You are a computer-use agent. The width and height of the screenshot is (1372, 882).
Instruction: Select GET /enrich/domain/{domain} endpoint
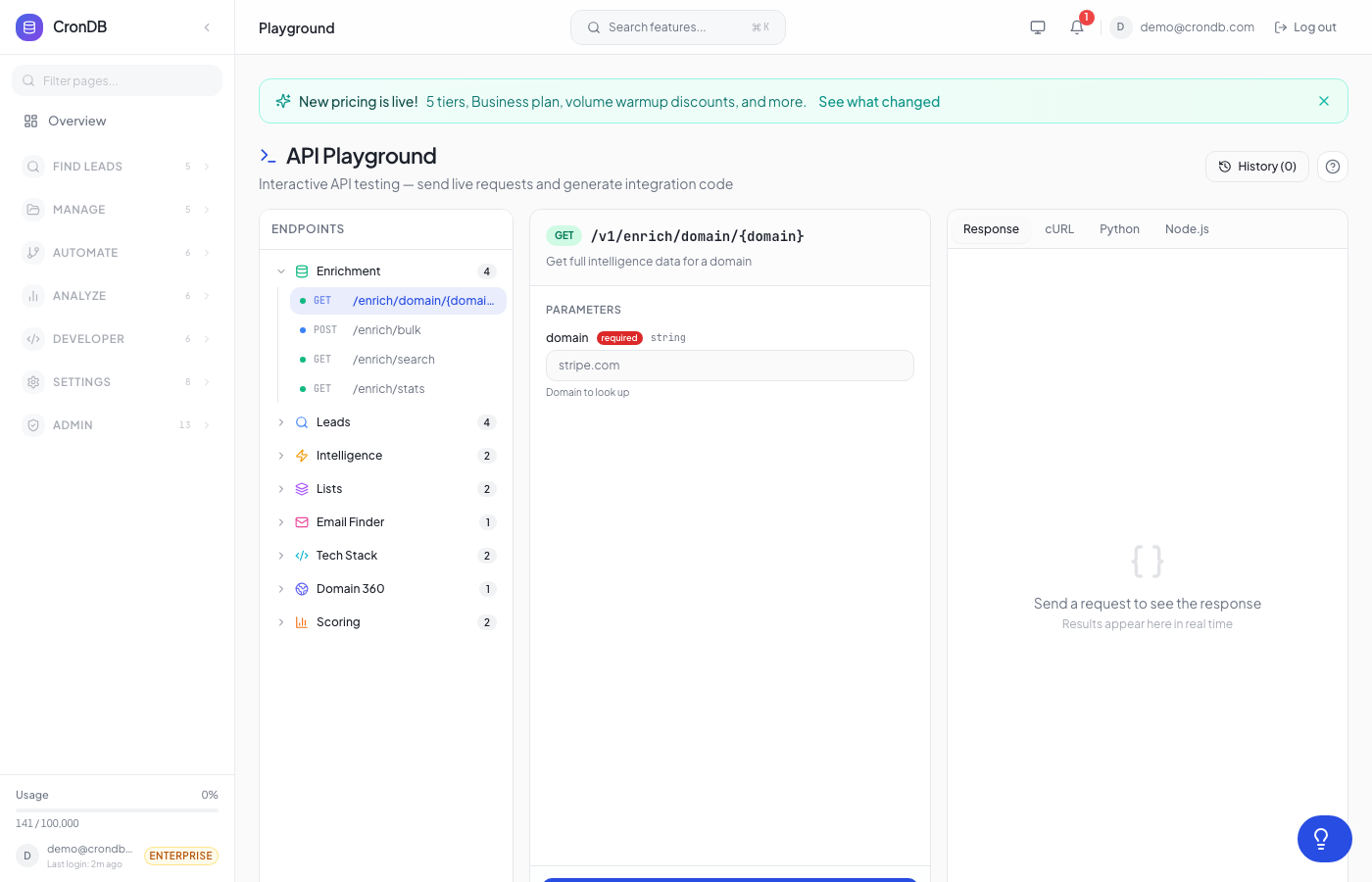pyautogui.click(x=398, y=301)
